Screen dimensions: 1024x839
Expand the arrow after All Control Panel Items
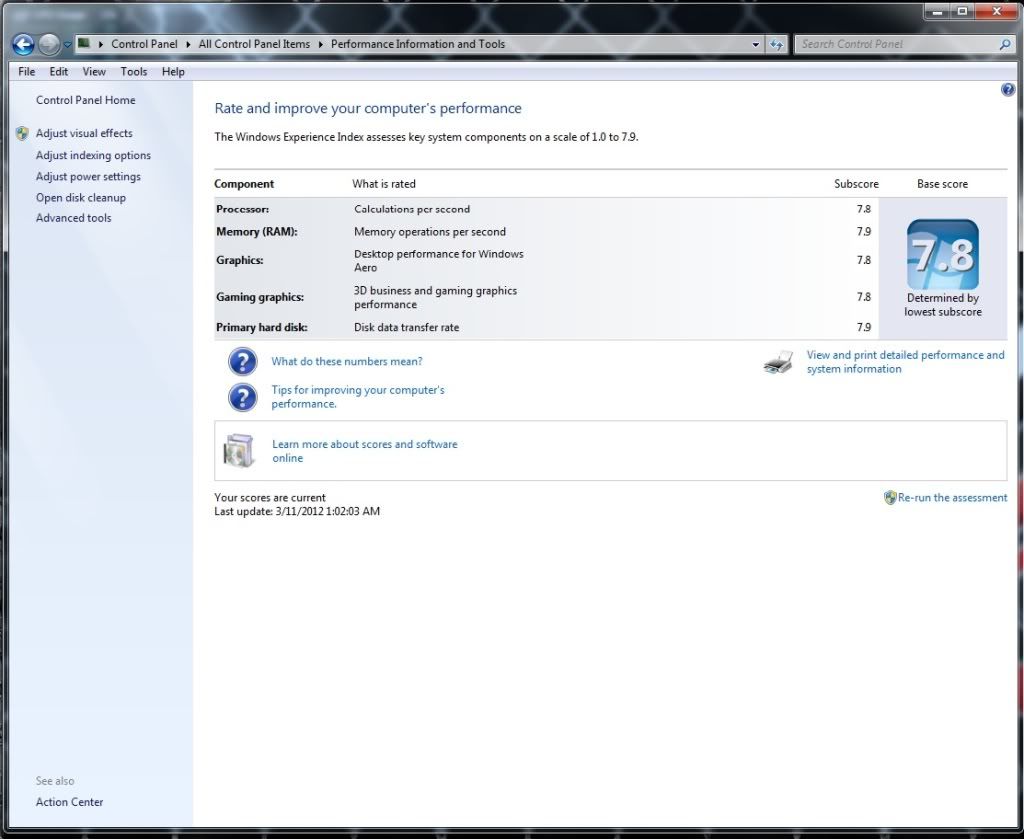tap(322, 44)
